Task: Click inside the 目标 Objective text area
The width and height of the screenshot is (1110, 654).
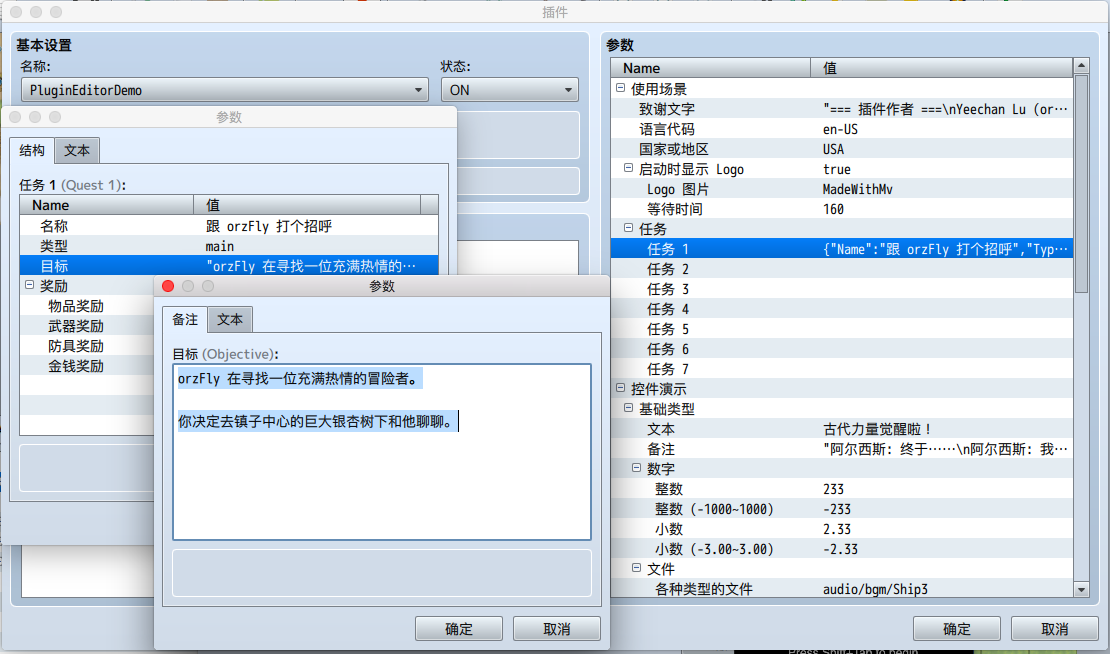Action: click(x=382, y=452)
